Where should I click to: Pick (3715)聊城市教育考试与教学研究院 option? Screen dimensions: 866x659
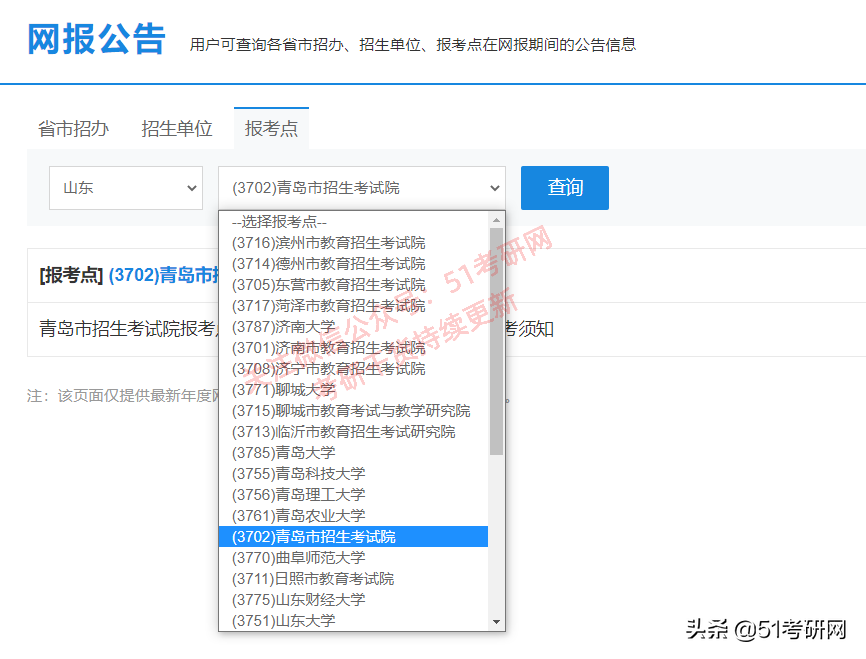pos(353,411)
